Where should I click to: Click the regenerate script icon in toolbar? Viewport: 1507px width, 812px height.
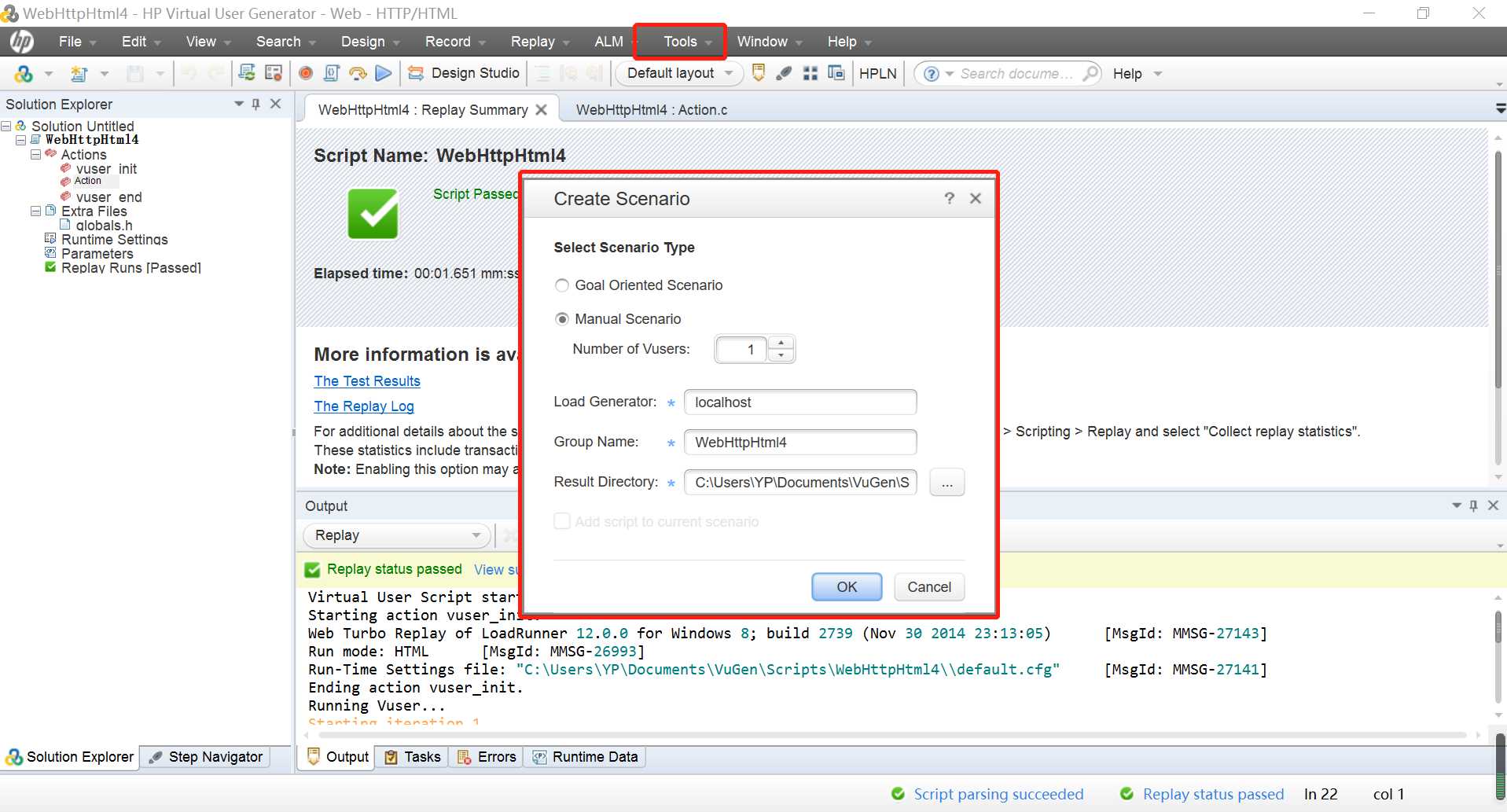point(247,73)
